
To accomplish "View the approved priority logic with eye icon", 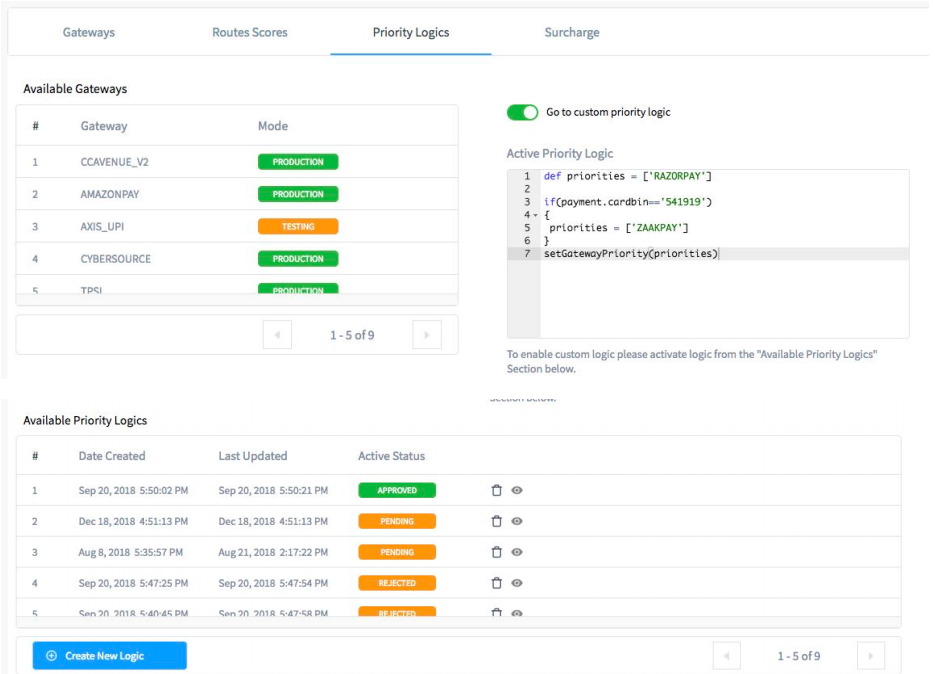I will click(x=517, y=490).
